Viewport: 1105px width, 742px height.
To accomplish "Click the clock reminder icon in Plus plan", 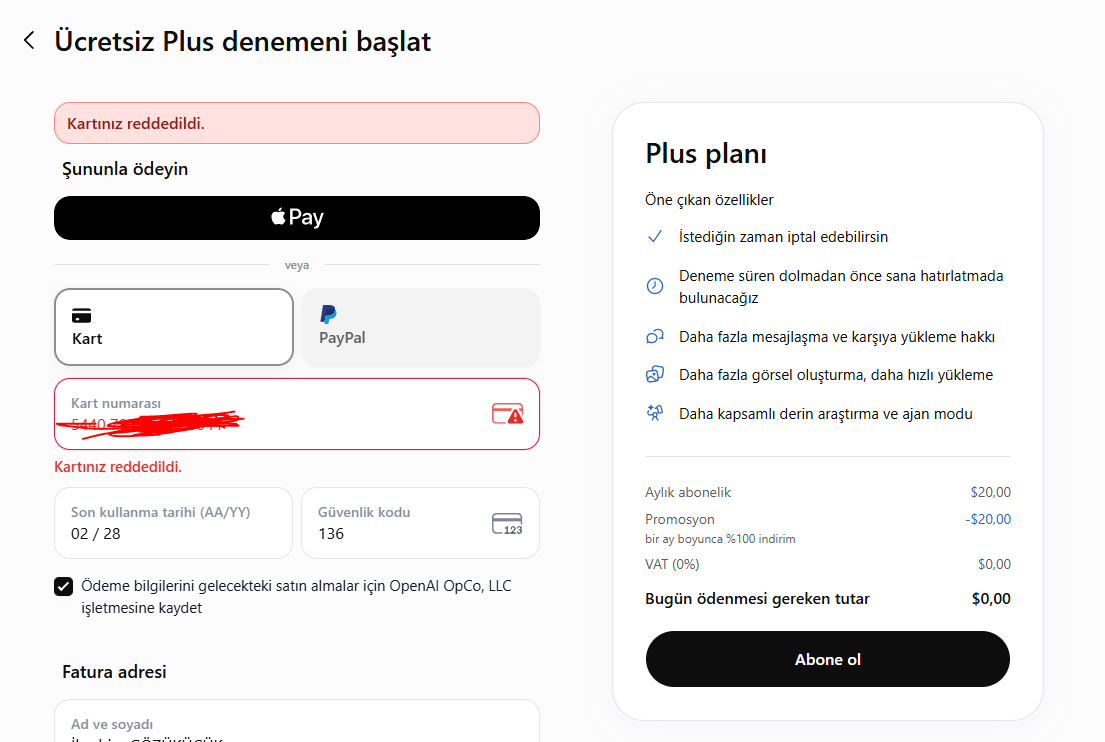I will pyautogui.click(x=655, y=286).
